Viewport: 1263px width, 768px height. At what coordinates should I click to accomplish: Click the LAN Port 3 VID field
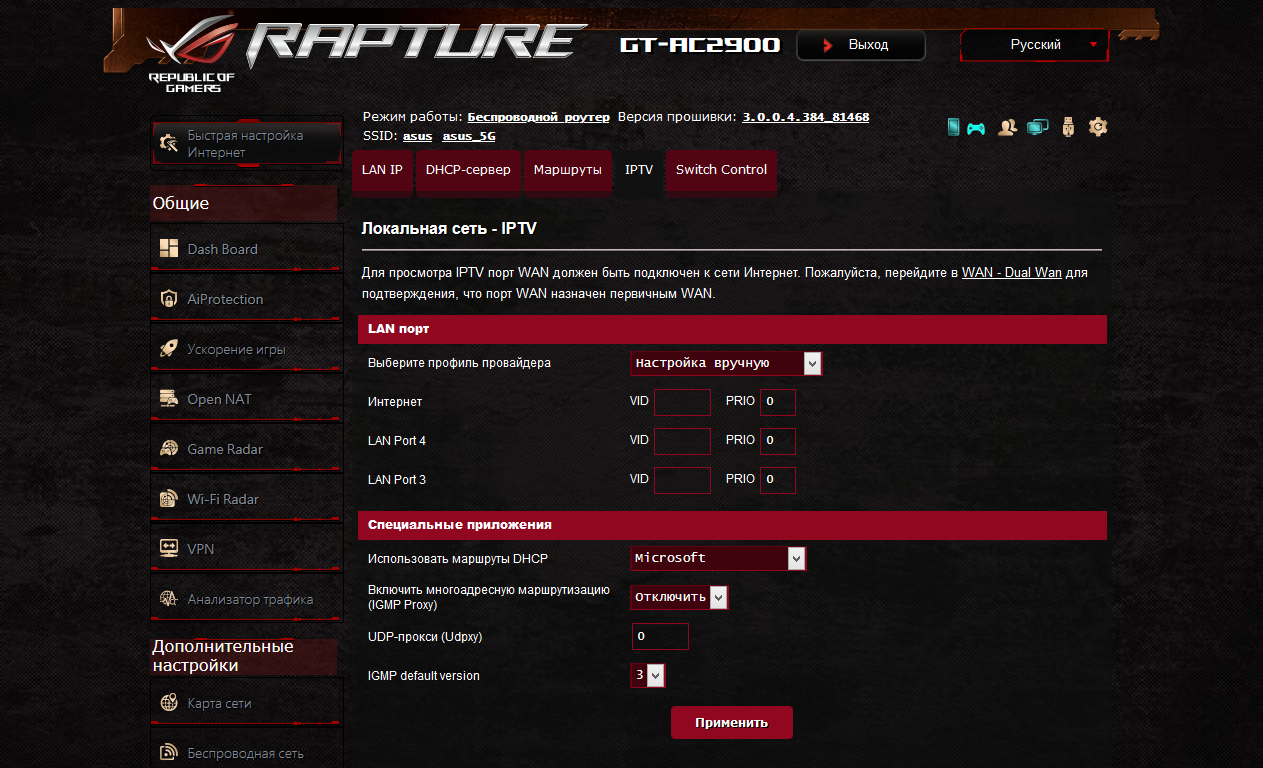(x=682, y=480)
